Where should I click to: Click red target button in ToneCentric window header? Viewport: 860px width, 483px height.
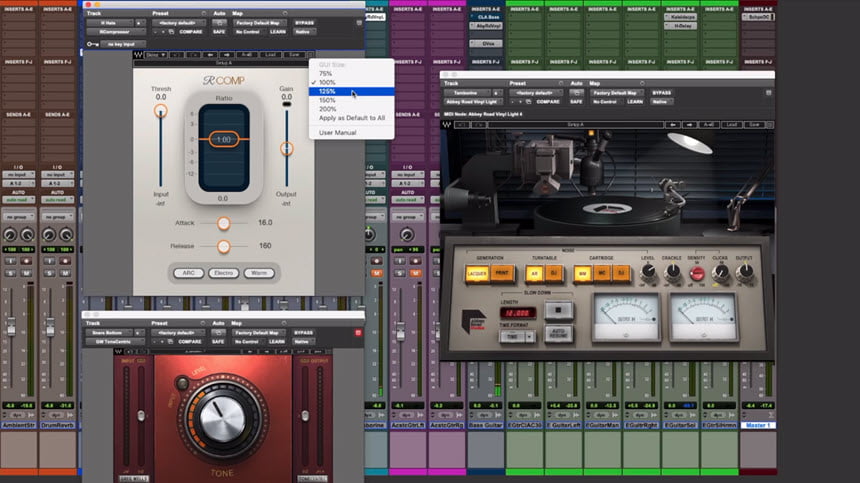pyautogui.click(x=358, y=333)
